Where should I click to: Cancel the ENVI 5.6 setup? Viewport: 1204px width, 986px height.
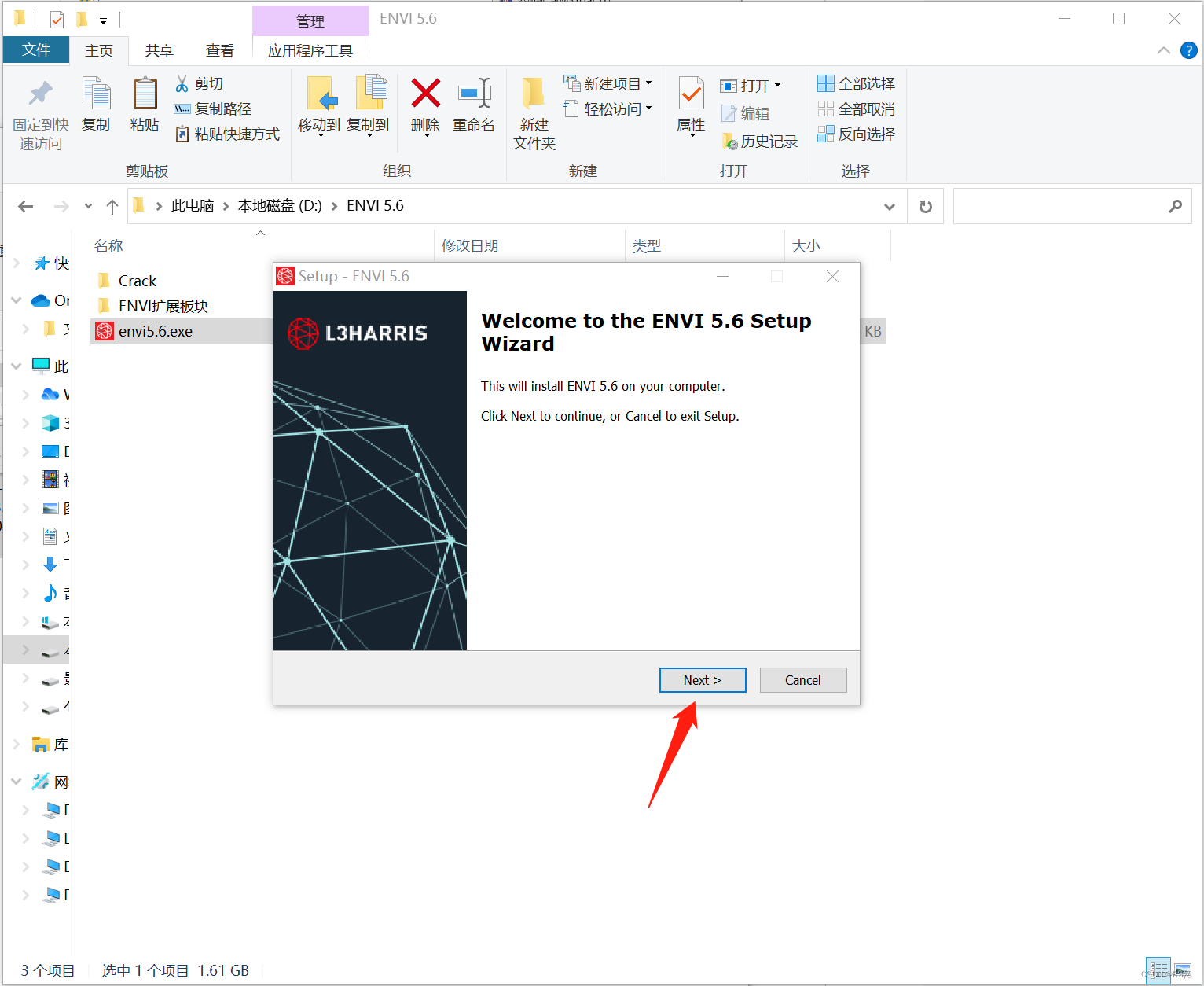coord(803,680)
